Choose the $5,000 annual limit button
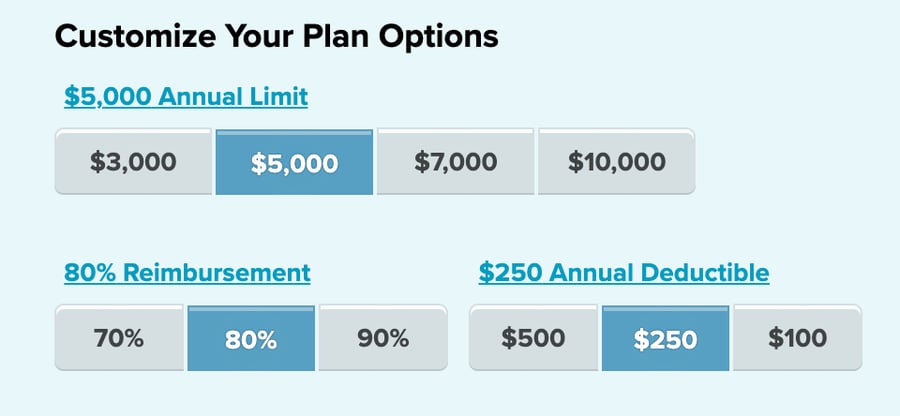 coord(294,162)
